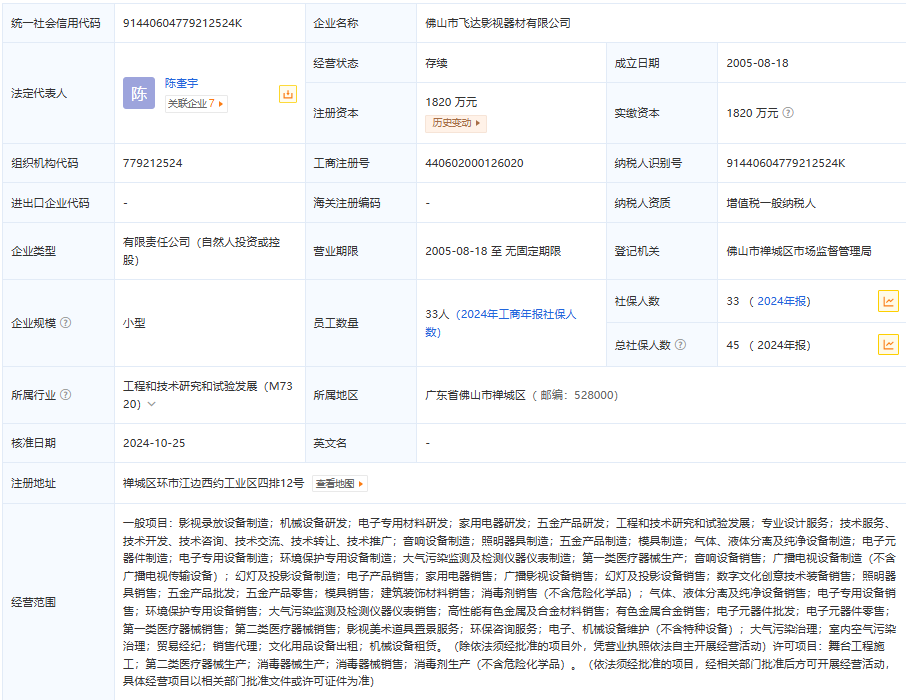Screen dimensions: 906x700
Task: Open the 陈奎宇 profile link
Action: click(181, 83)
